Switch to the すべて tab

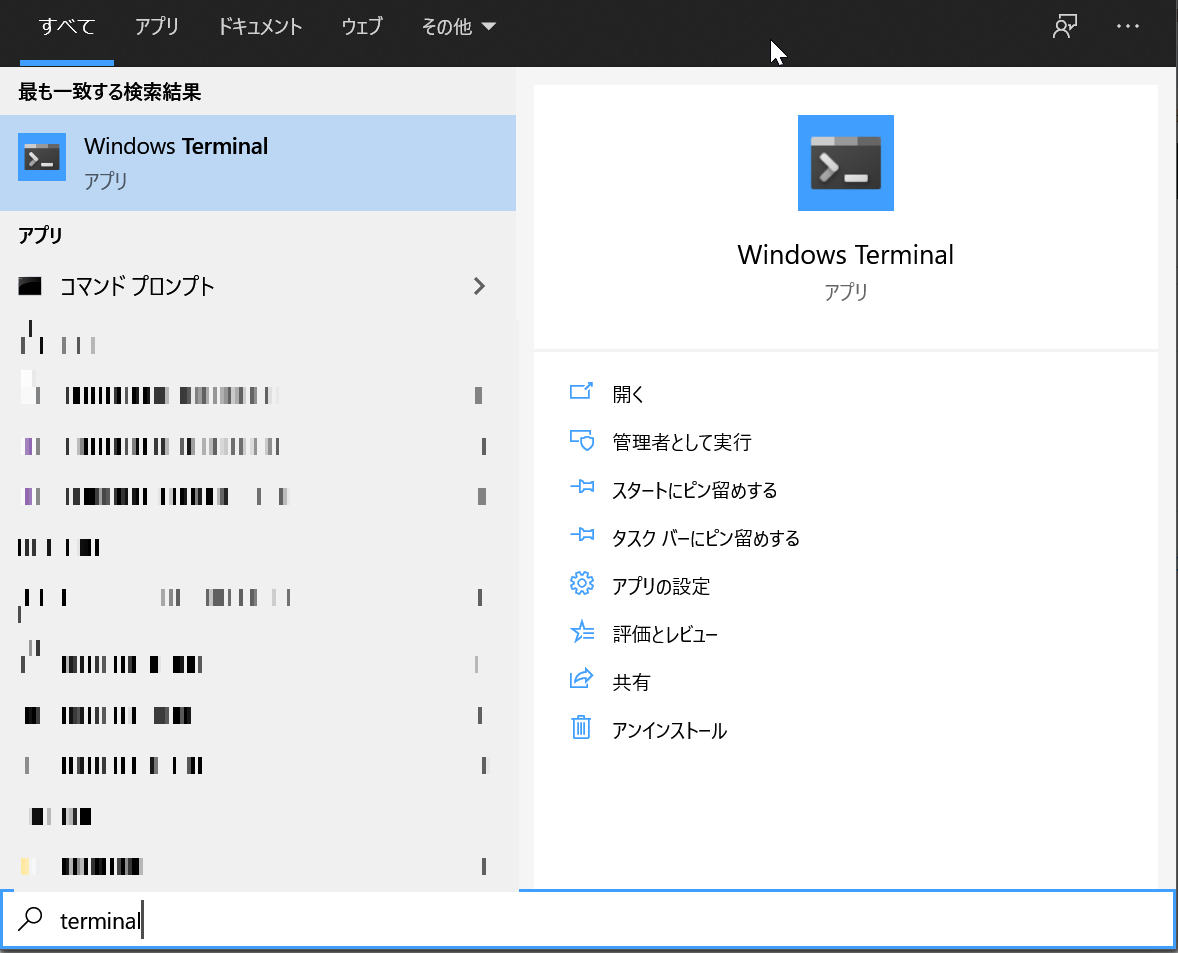pyautogui.click(x=67, y=27)
